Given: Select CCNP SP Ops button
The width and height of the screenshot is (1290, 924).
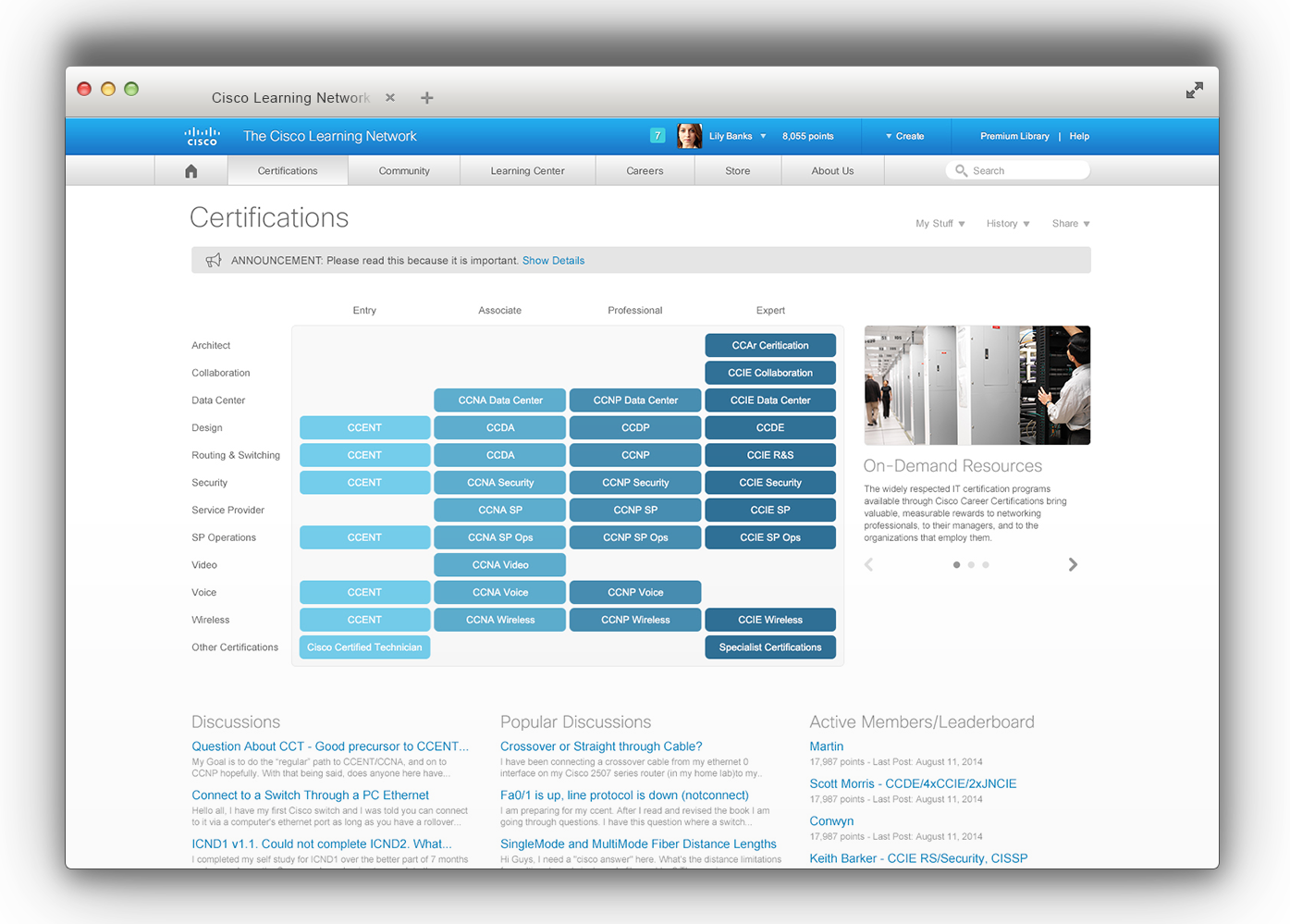Looking at the screenshot, I should pos(635,537).
